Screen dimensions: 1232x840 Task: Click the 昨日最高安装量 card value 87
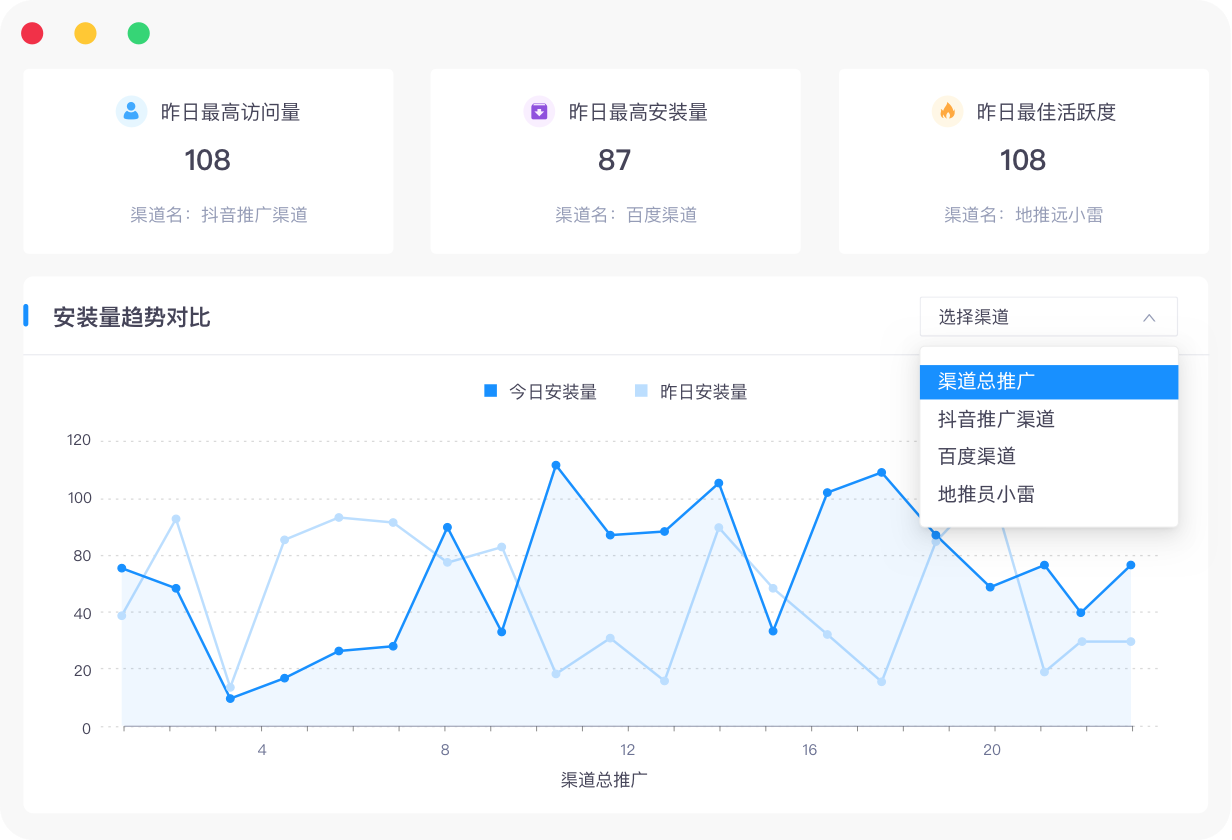point(615,160)
